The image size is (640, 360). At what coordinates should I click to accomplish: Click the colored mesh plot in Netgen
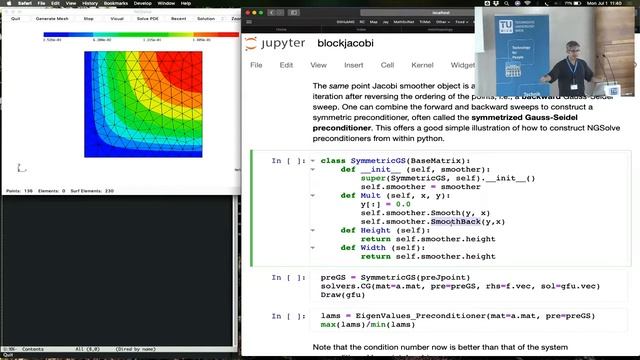143,104
